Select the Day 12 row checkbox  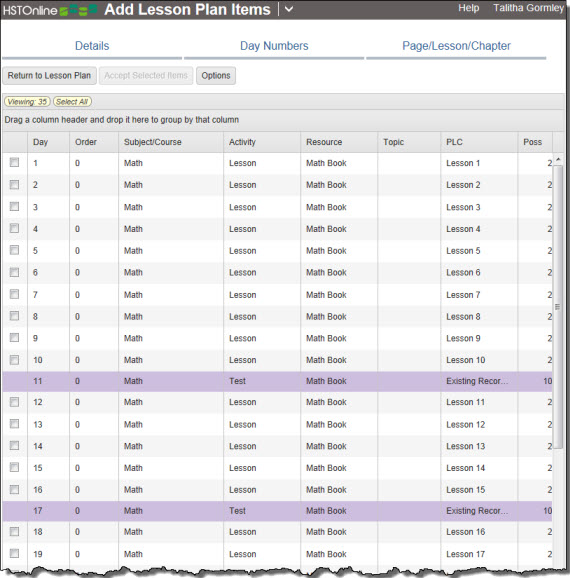click(x=14, y=402)
